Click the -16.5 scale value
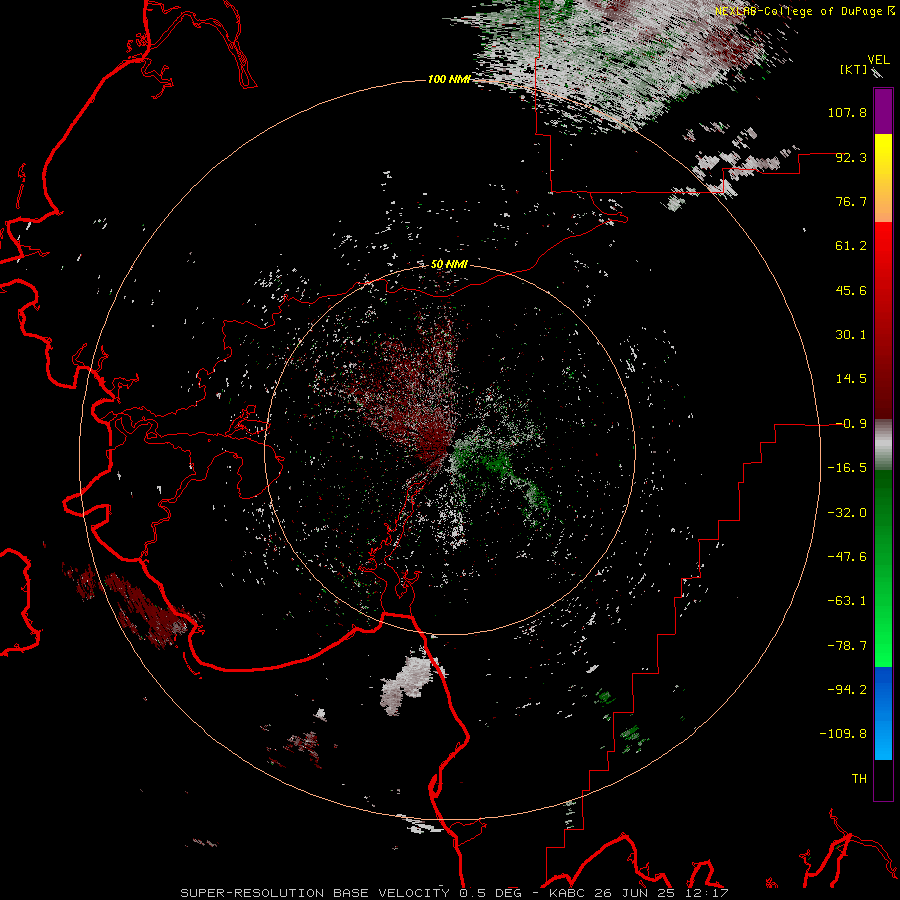 click(847, 468)
